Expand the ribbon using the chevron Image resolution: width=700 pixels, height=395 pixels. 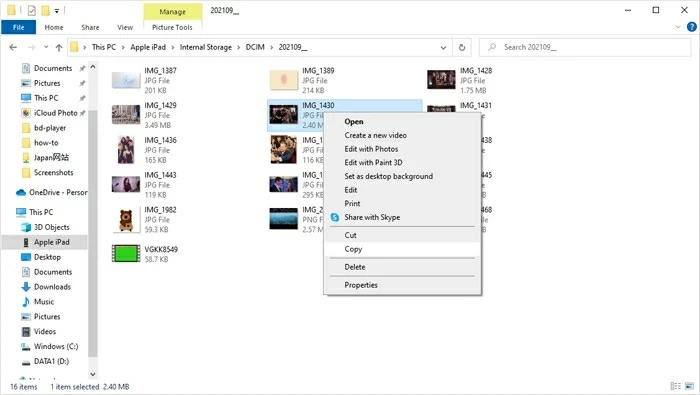coord(678,27)
